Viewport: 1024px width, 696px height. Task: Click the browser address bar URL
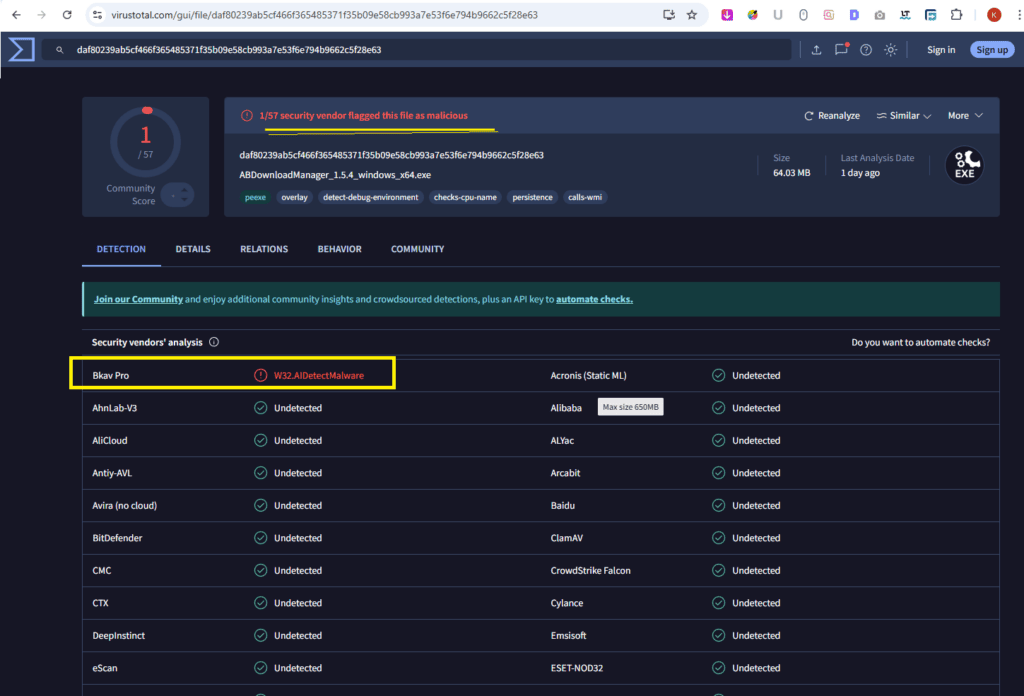point(325,14)
